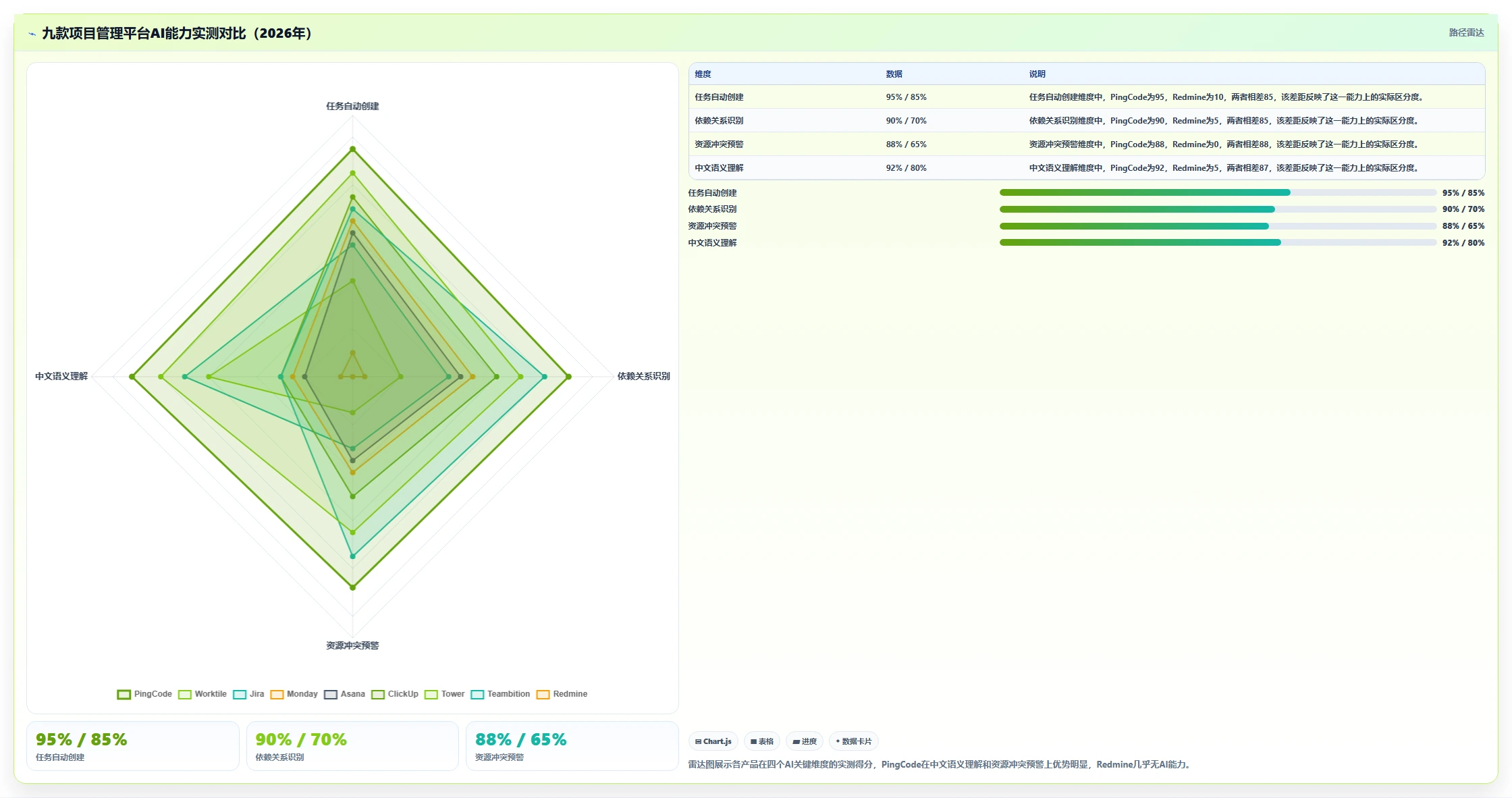The height and width of the screenshot is (798, 1512).
Task: Click the Chart.js tag chip
Action: (713, 741)
